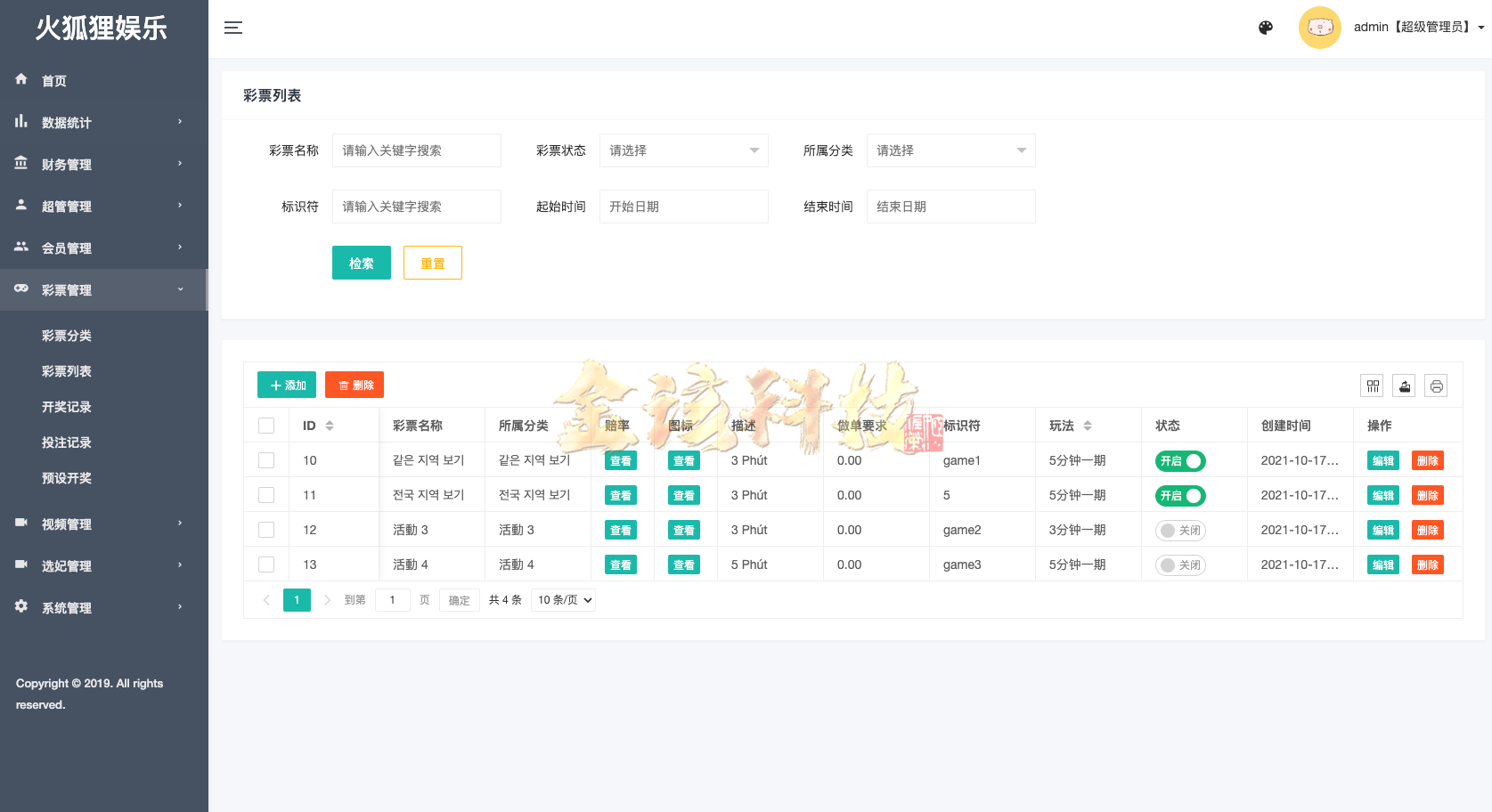Enable the 关闭 switch for 活动 3
Viewport: 1492px width, 812px height.
tap(1180, 529)
